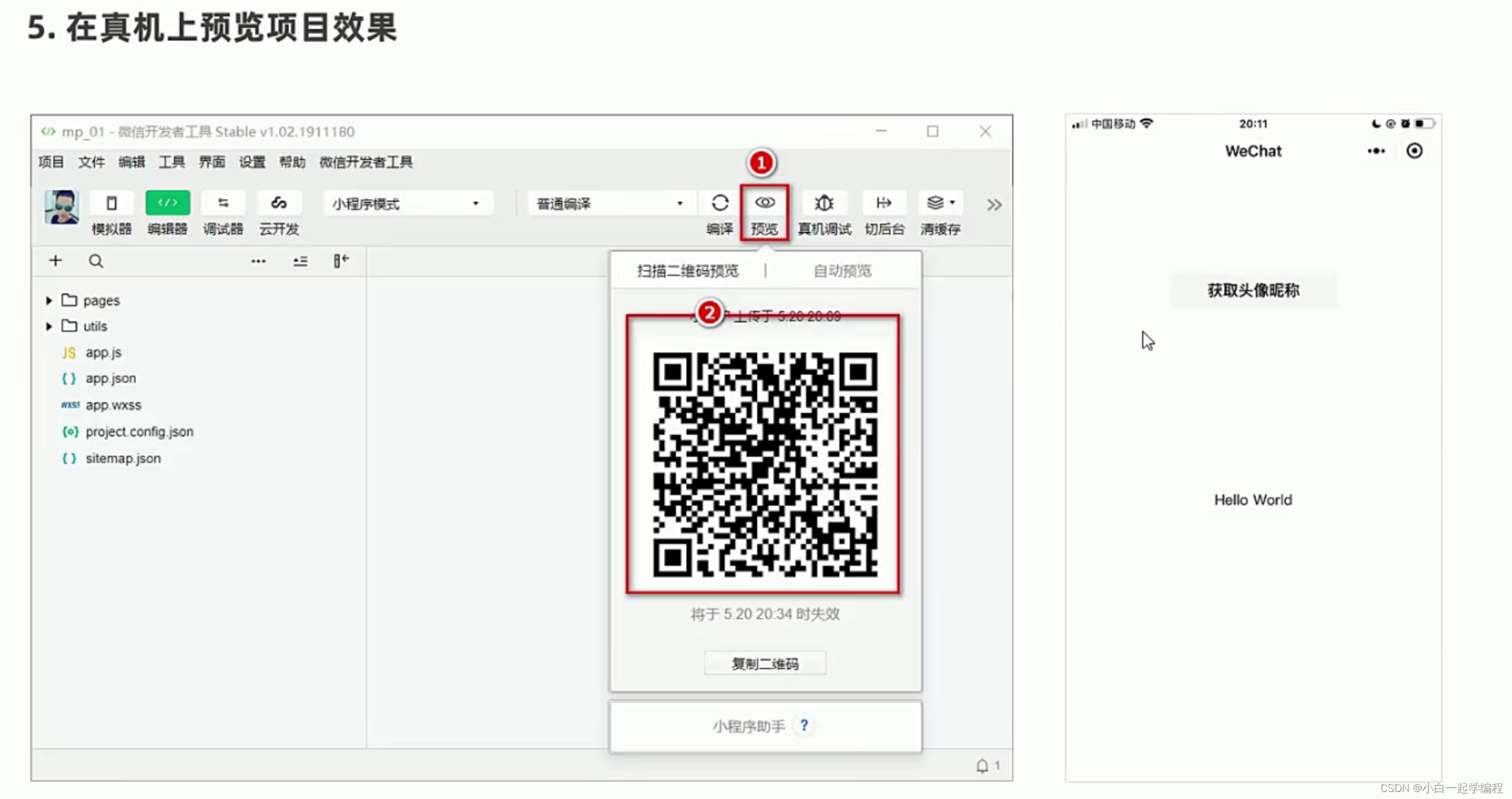Tap 获取头像昵称 button on phone
This screenshot has width=1512, height=799.
coord(1253,290)
